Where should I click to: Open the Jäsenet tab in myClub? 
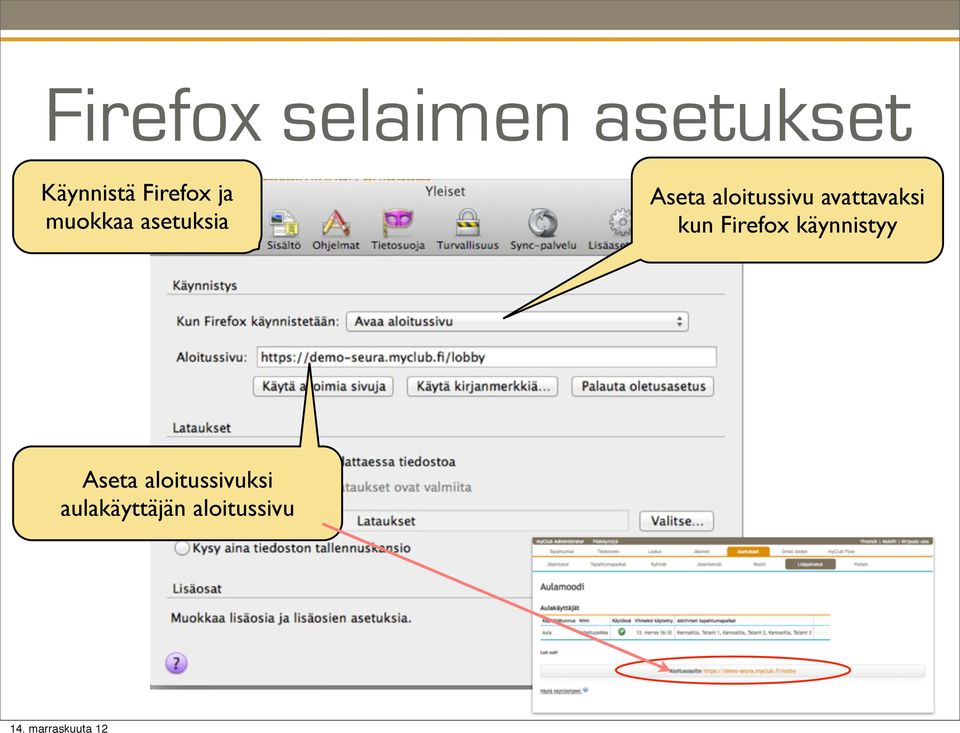(702, 551)
